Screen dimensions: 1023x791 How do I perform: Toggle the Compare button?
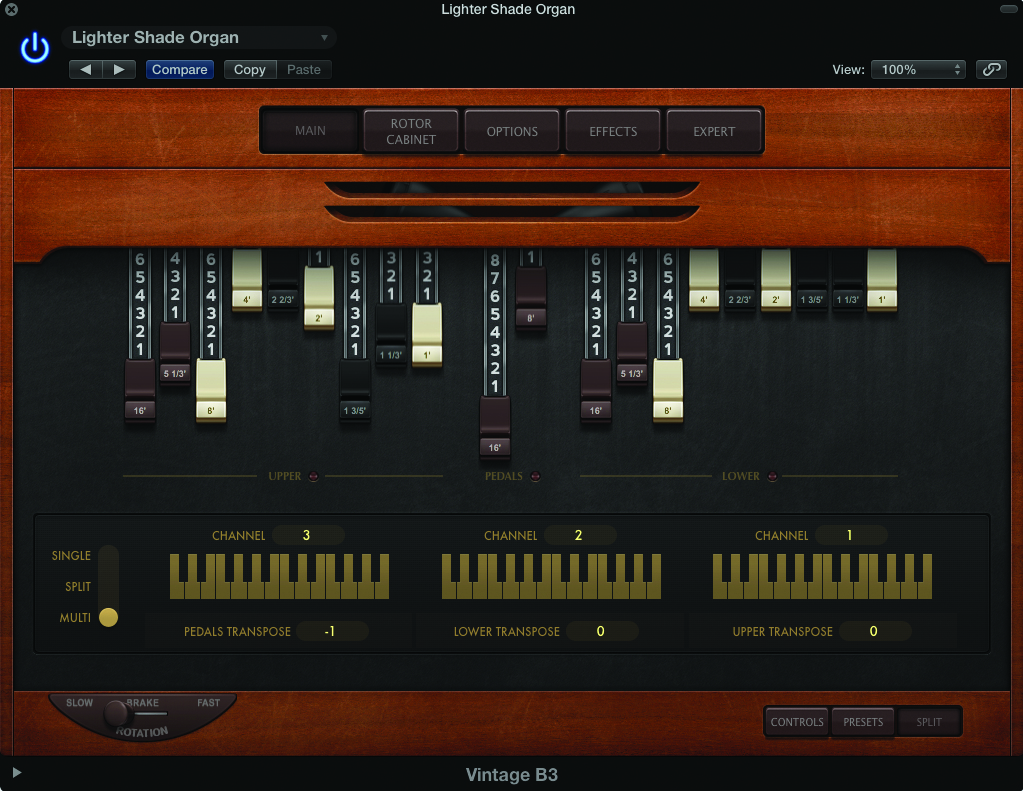coord(180,69)
